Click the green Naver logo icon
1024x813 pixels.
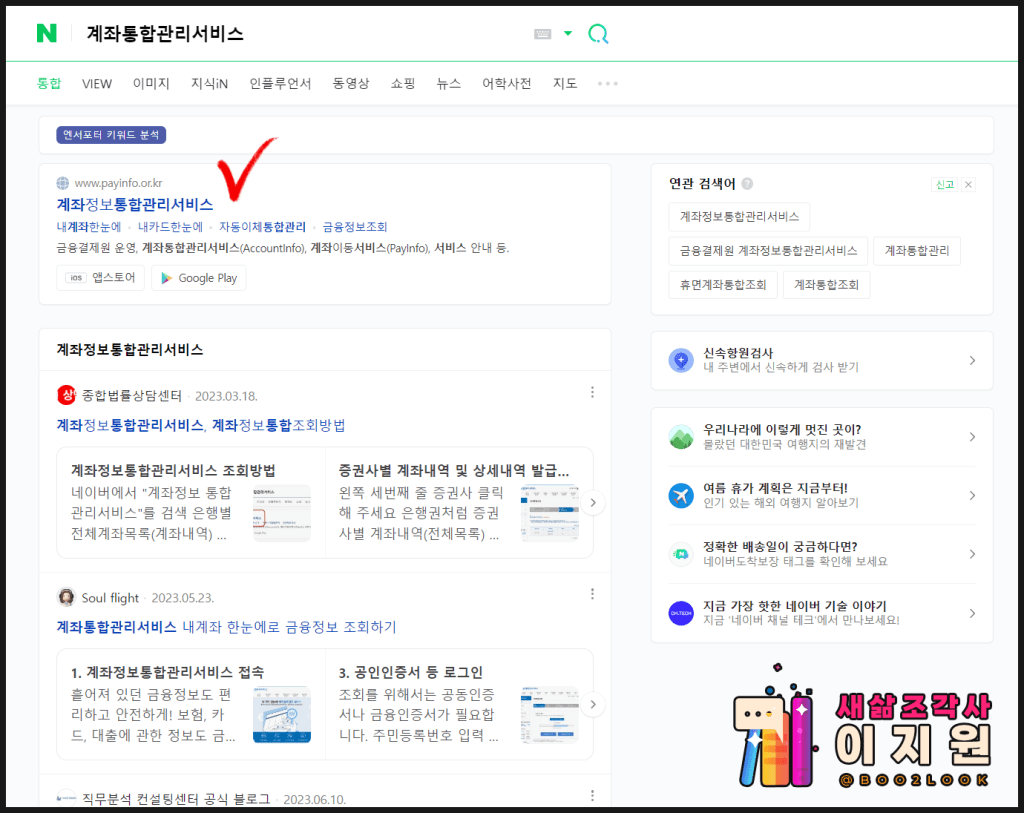[47, 33]
